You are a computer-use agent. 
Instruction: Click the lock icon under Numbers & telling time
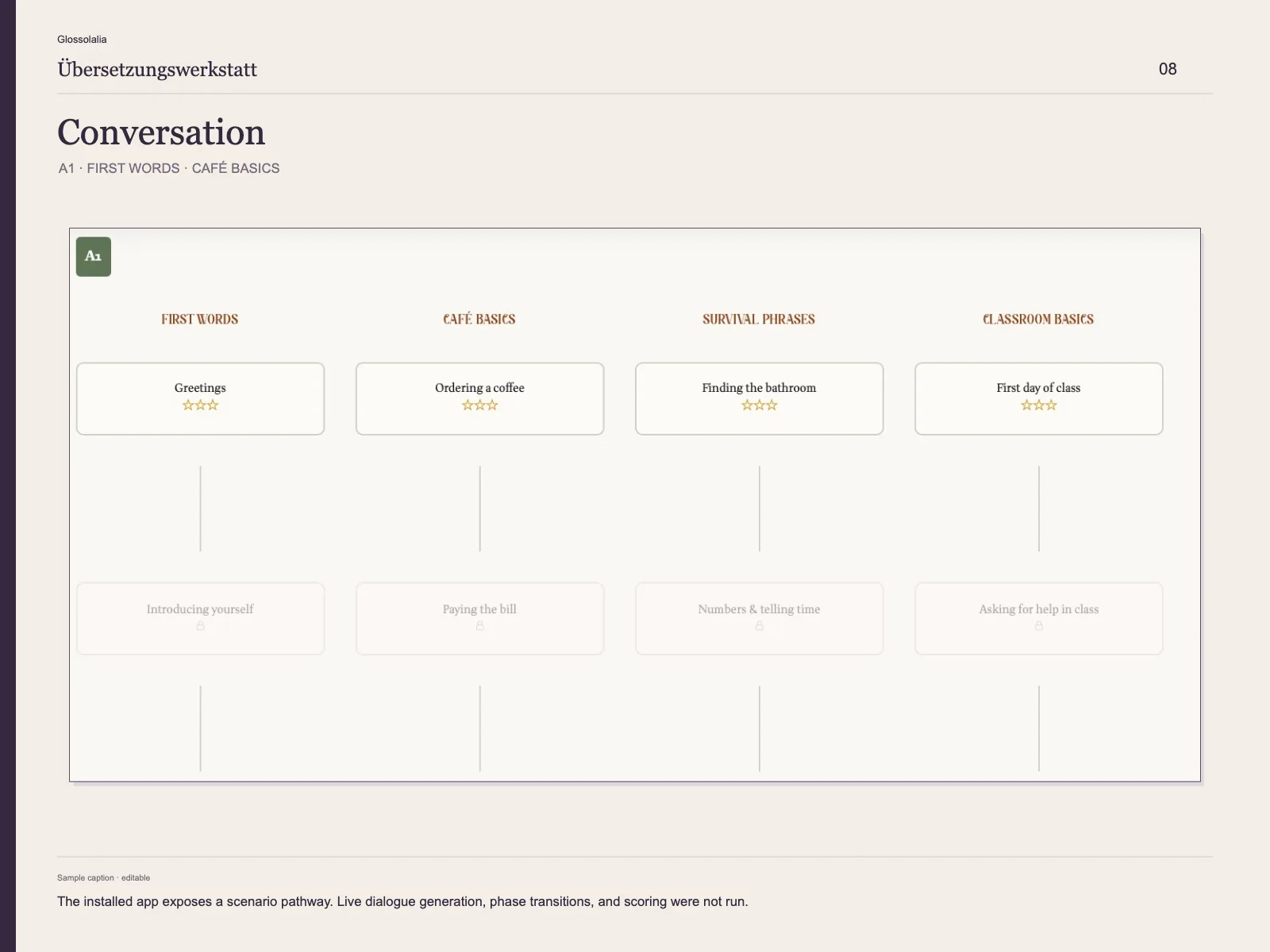coord(759,626)
